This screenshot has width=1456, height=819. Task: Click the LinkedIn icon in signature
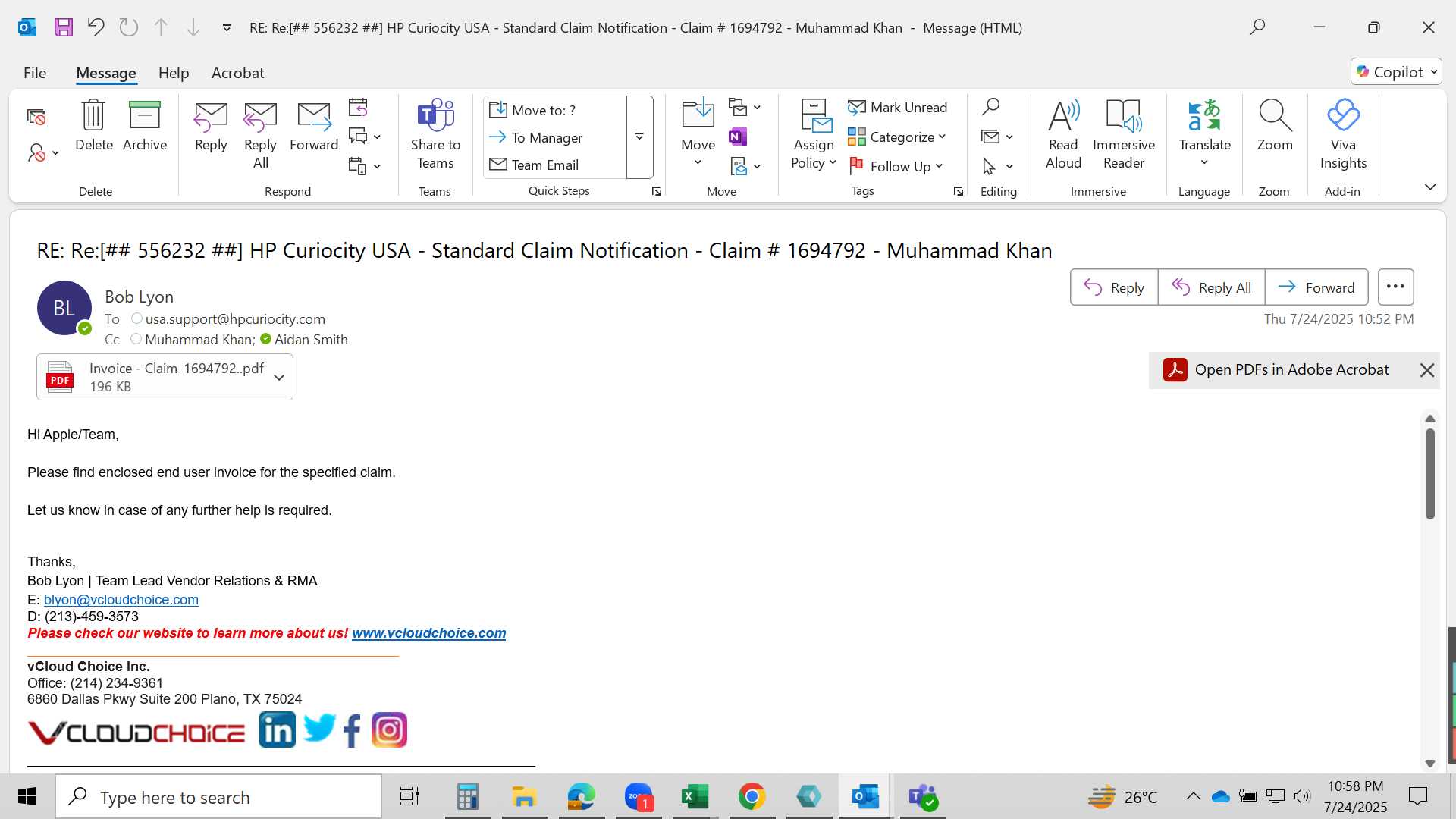pyautogui.click(x=278, y=730)
